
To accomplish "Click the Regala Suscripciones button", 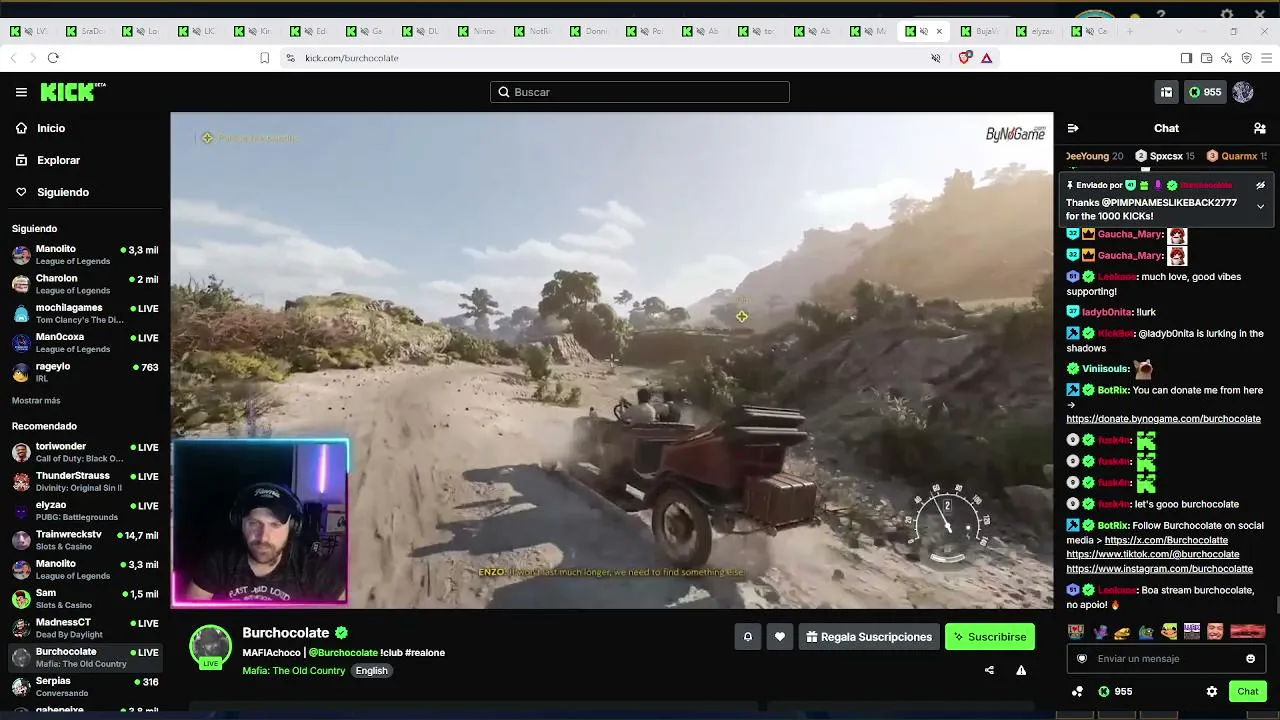I will pyautogui.click(x=869, y=637).
